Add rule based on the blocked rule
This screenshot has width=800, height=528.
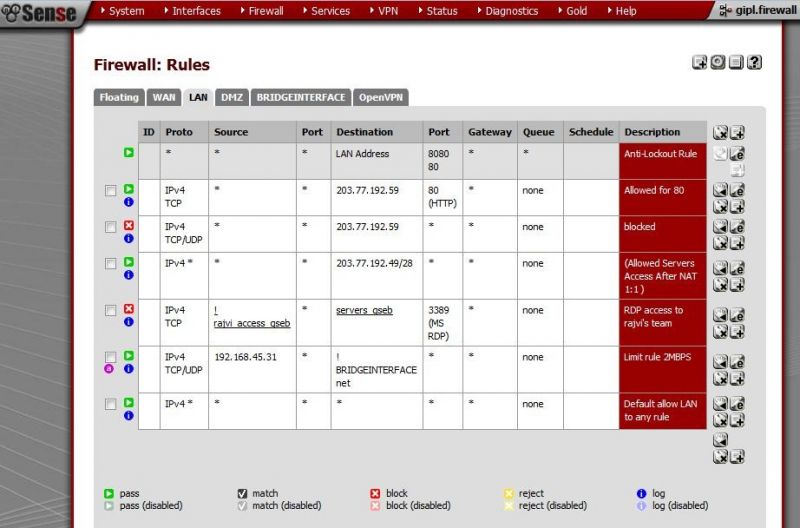pyautogui.click(x=737, y=243)
